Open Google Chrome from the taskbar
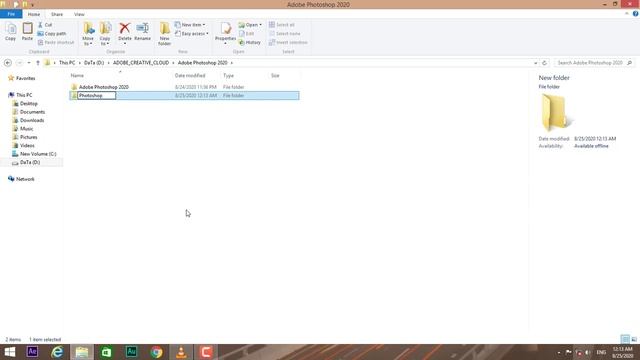This screenshot has height=360, width=640. click(156, 352)
